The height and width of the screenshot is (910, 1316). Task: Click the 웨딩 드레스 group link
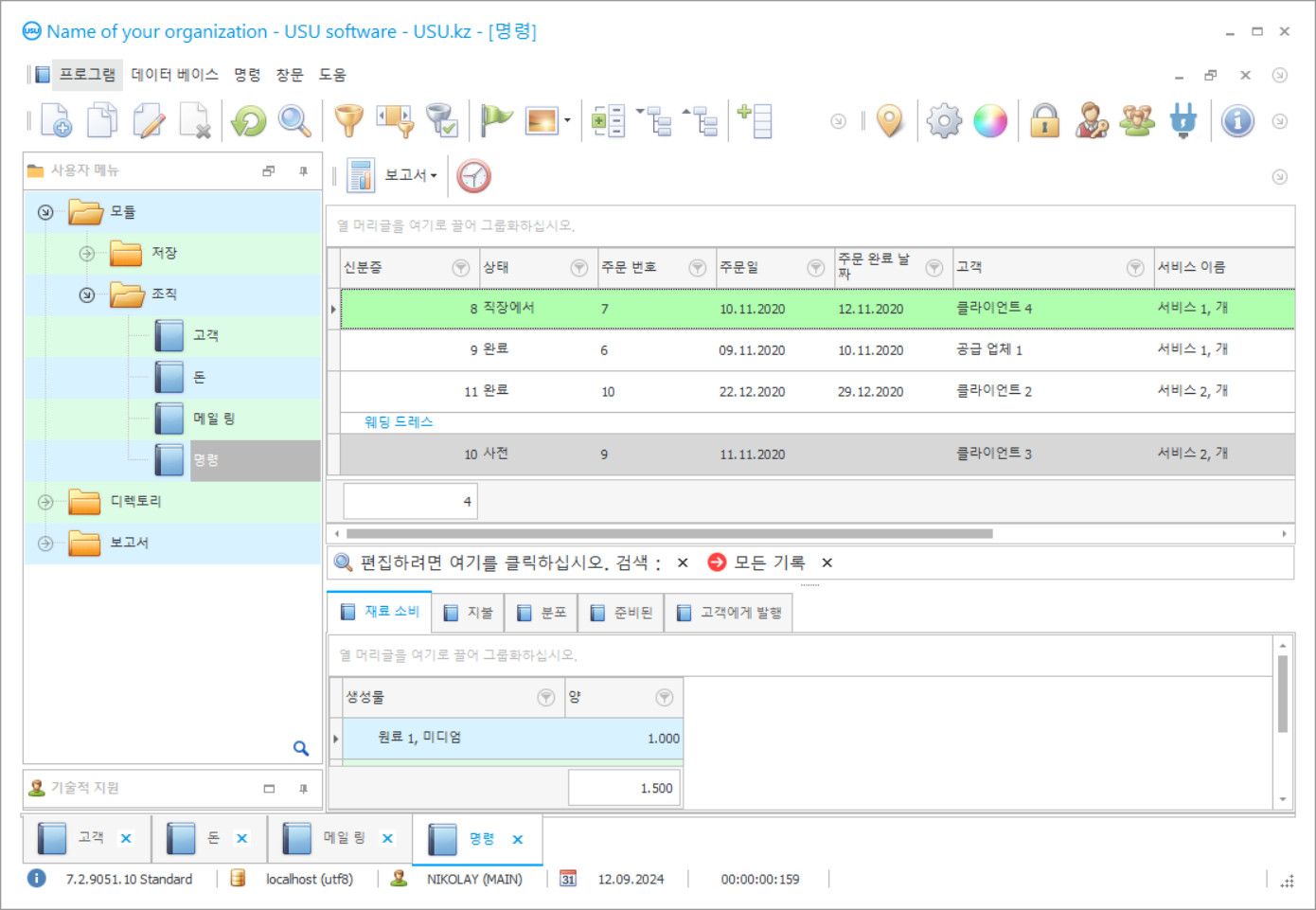397,421
